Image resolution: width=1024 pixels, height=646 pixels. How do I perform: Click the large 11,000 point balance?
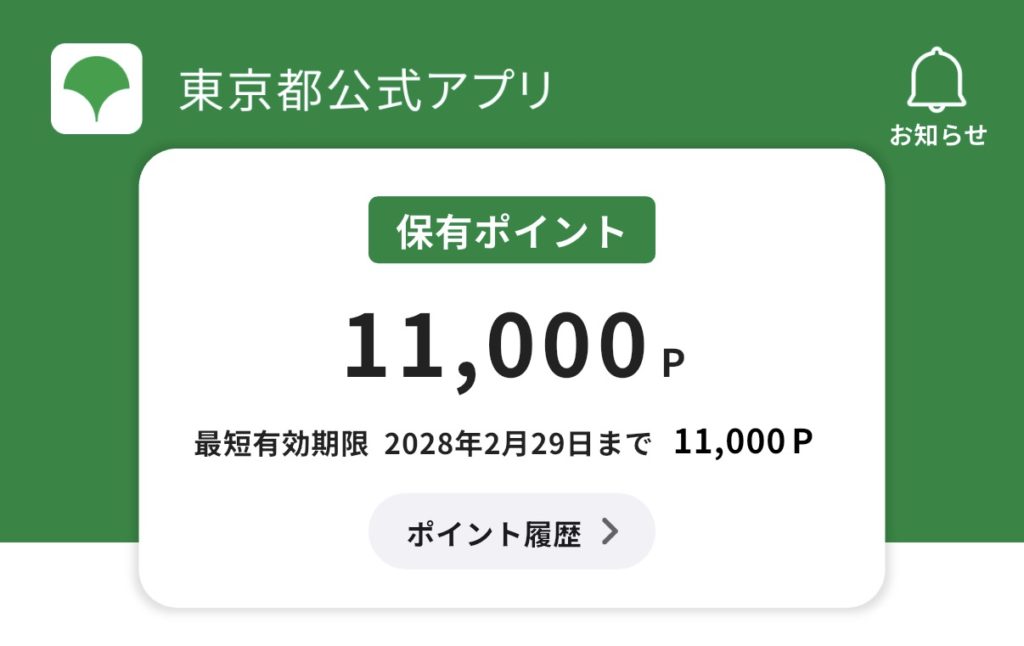pyautogui.click(x=492, y=347)
